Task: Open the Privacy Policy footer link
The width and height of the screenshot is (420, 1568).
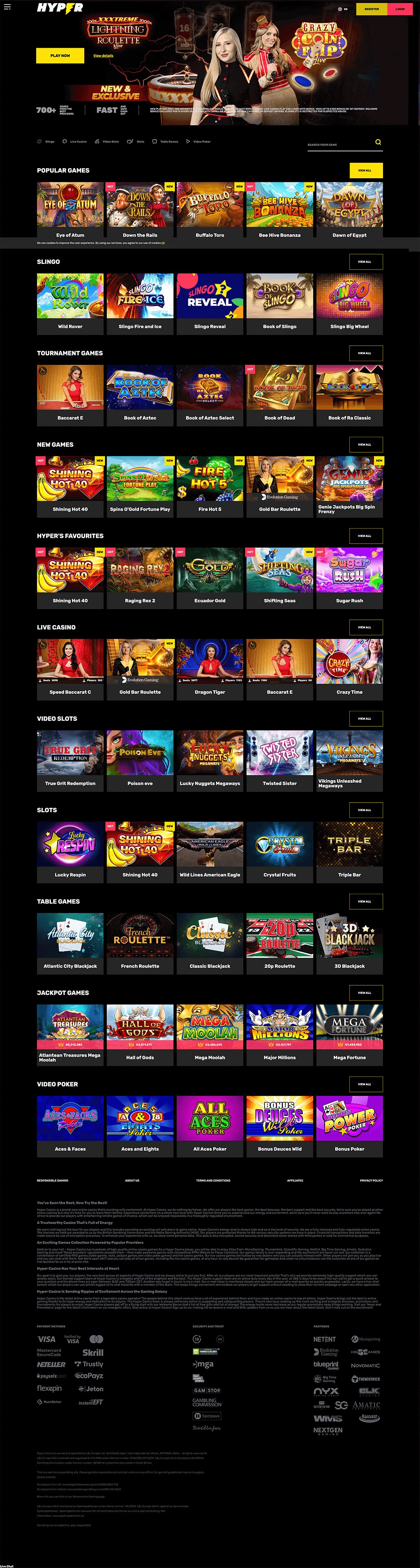Action: coord(371,1180)
